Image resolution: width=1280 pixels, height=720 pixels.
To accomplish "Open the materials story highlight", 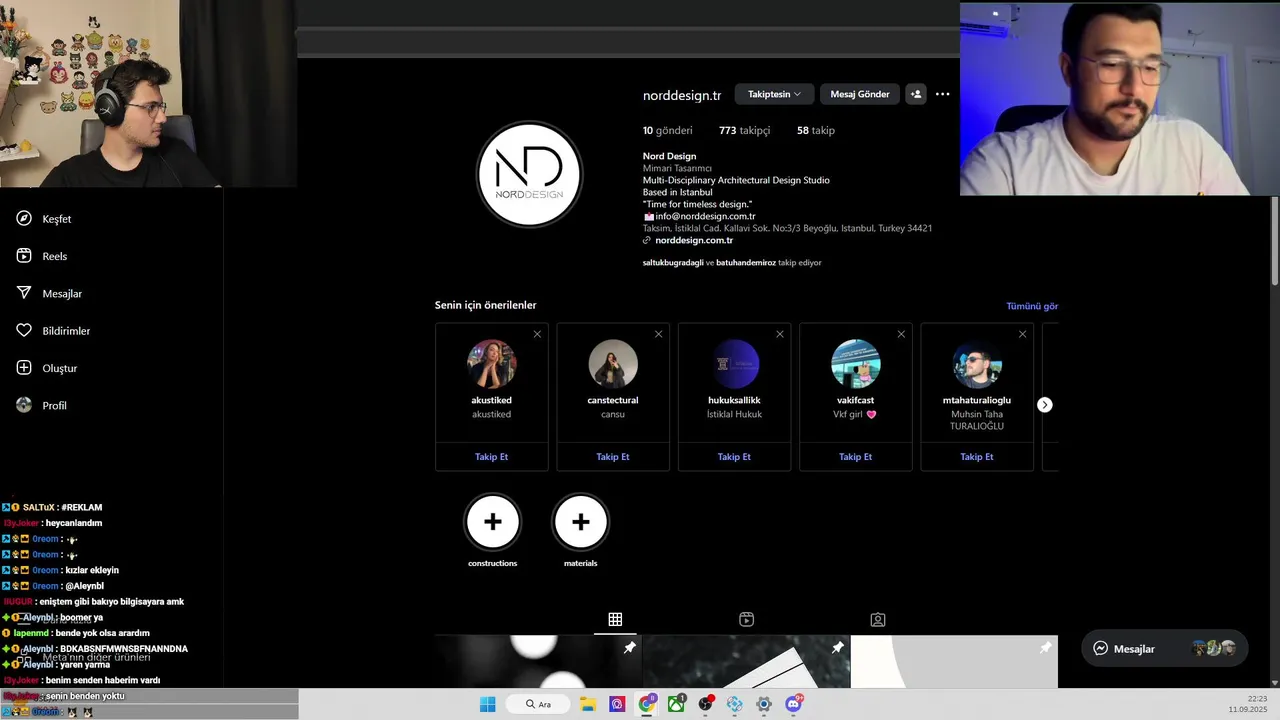I will coord(581,522).
